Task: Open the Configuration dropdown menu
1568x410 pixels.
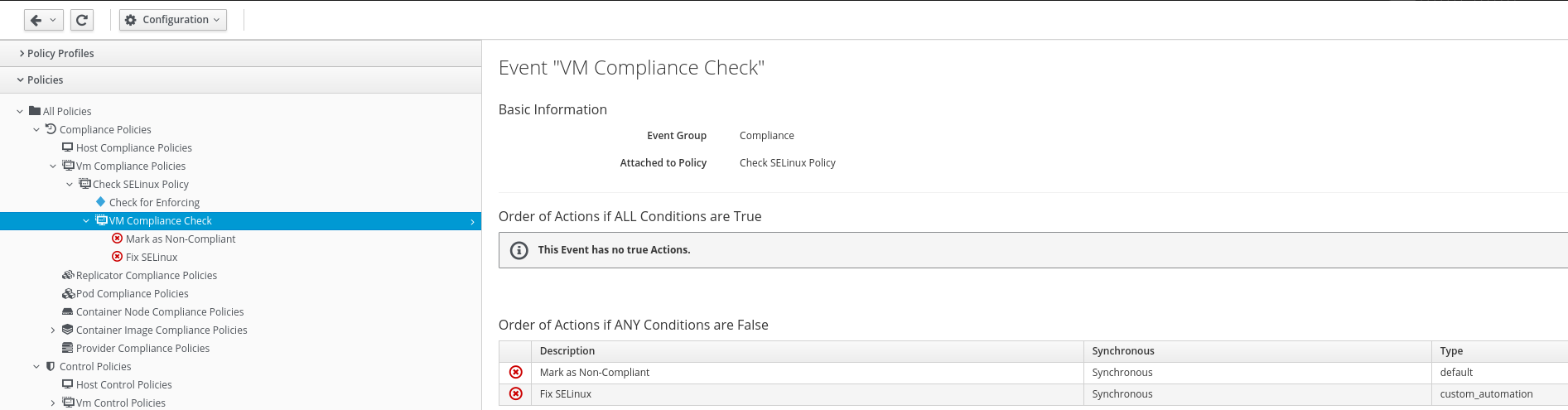Action: tap(173, 20)
